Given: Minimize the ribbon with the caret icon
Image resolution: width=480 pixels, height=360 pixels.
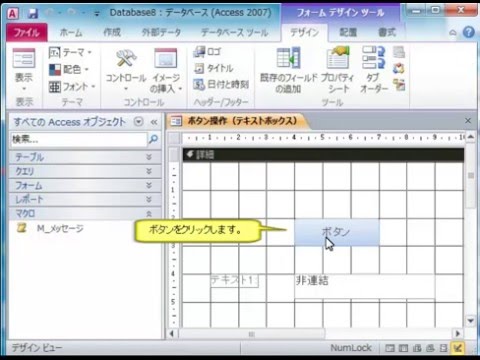Looking at the screenshot, I should click(453, 33).
